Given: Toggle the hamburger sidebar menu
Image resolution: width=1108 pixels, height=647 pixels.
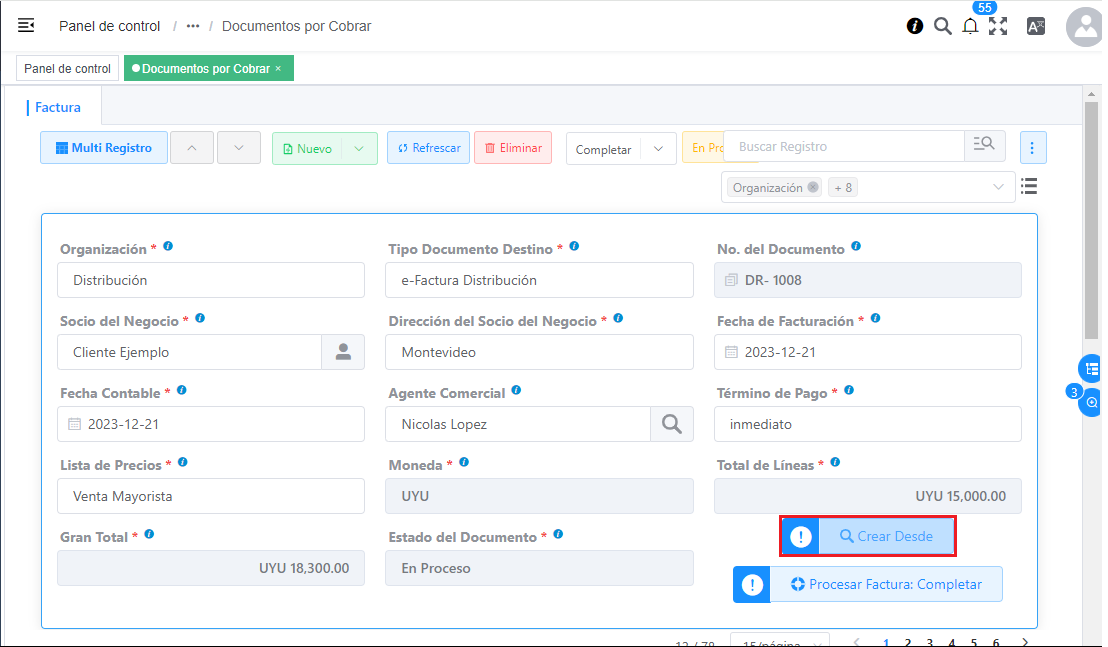Looking at the screenshot, I should [x=26, y=26].
